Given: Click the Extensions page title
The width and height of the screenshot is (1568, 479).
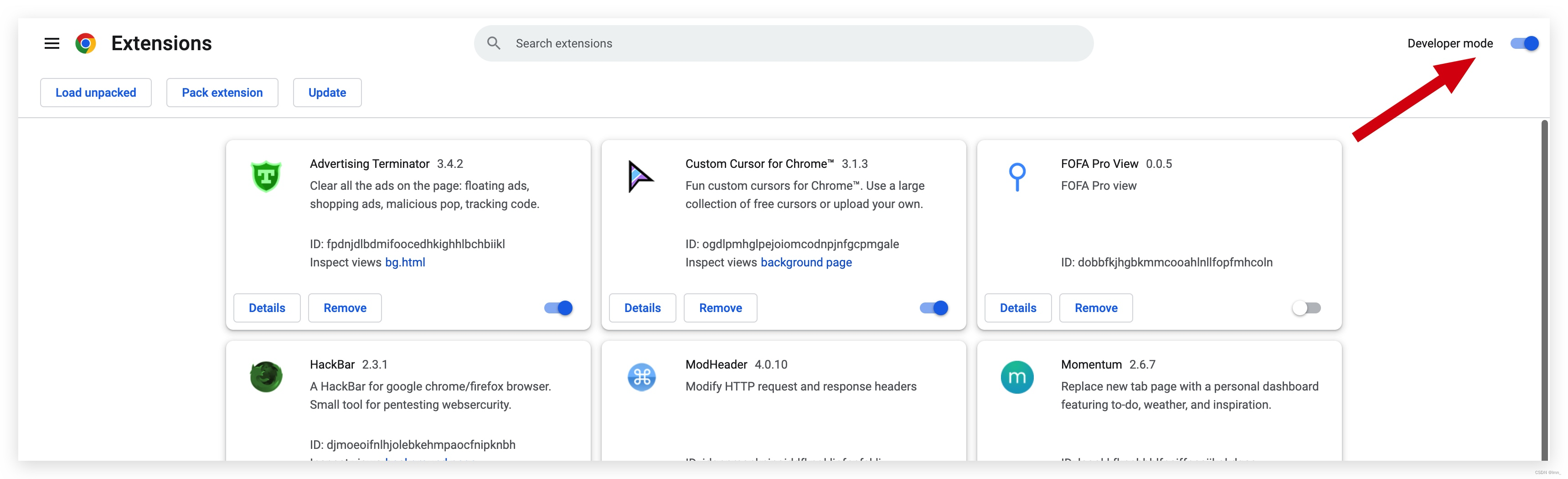Looking at the screenshot, I should click(x=161, y=43).
